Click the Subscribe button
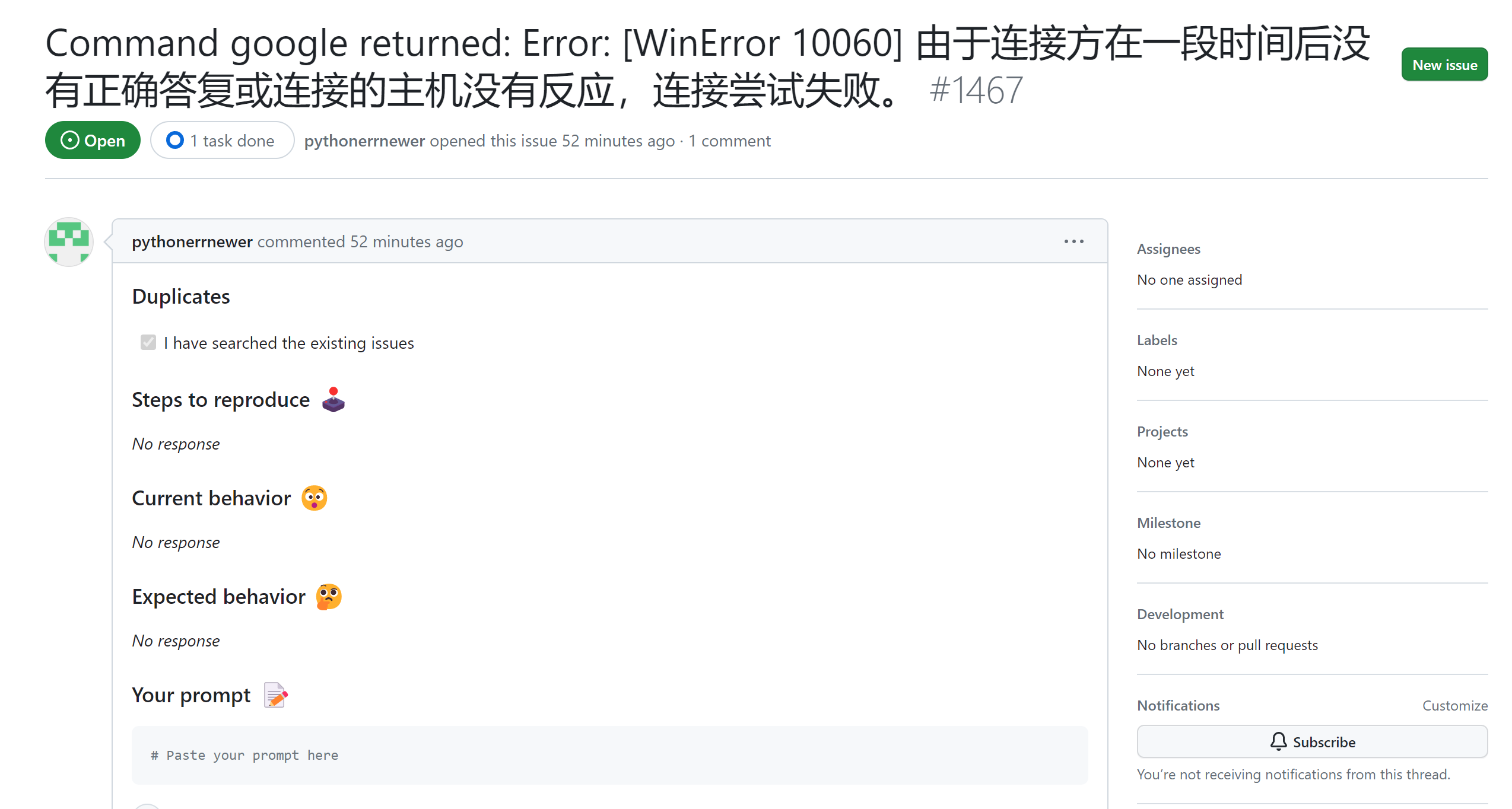The width and height of the screenshot is (1512, 809). pyautogui.click(x=1311, y=741)
